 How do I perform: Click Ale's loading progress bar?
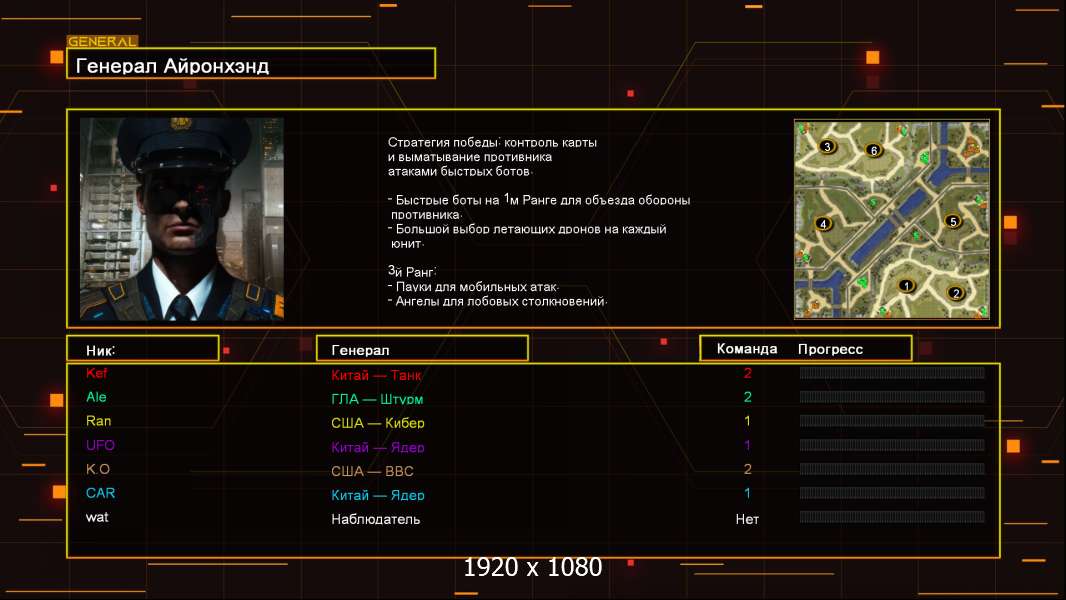(892, 396)
